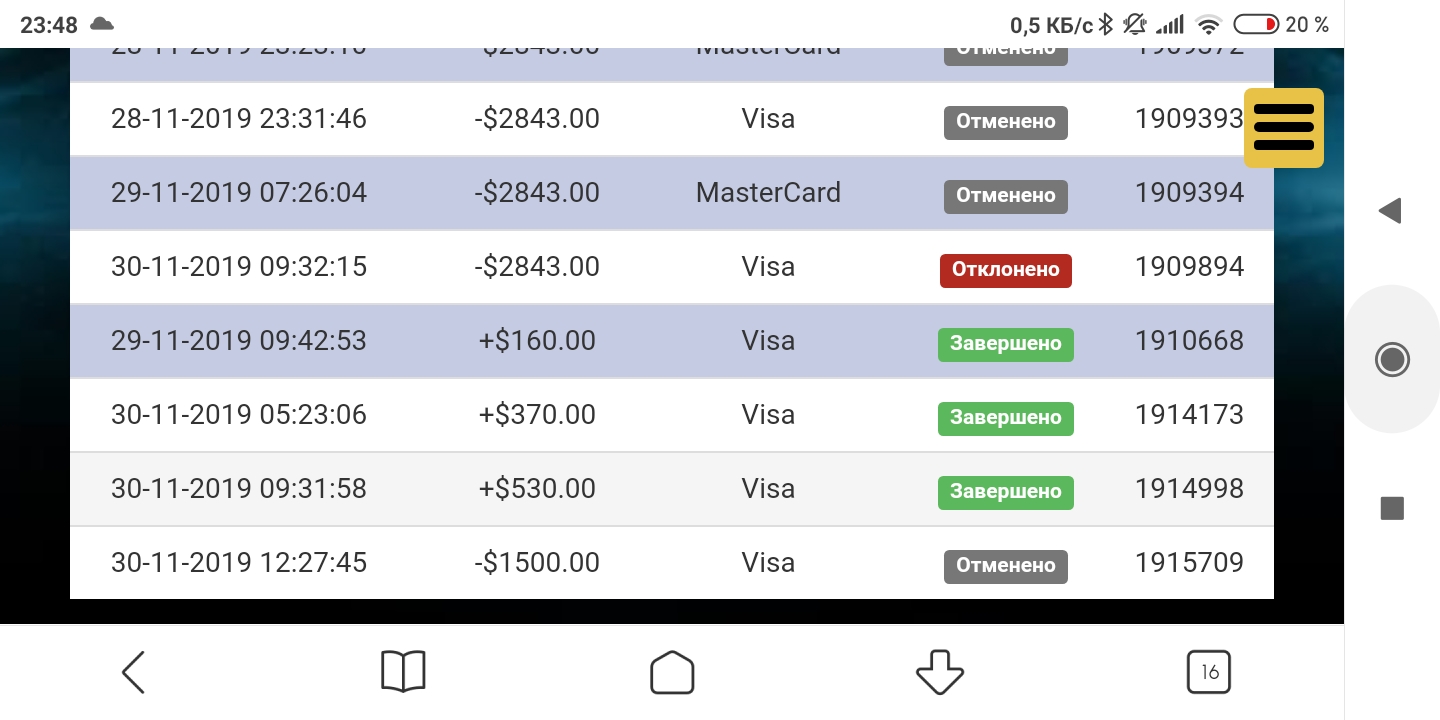Open the yellow hamburger menu

[x=1283, y=128]
